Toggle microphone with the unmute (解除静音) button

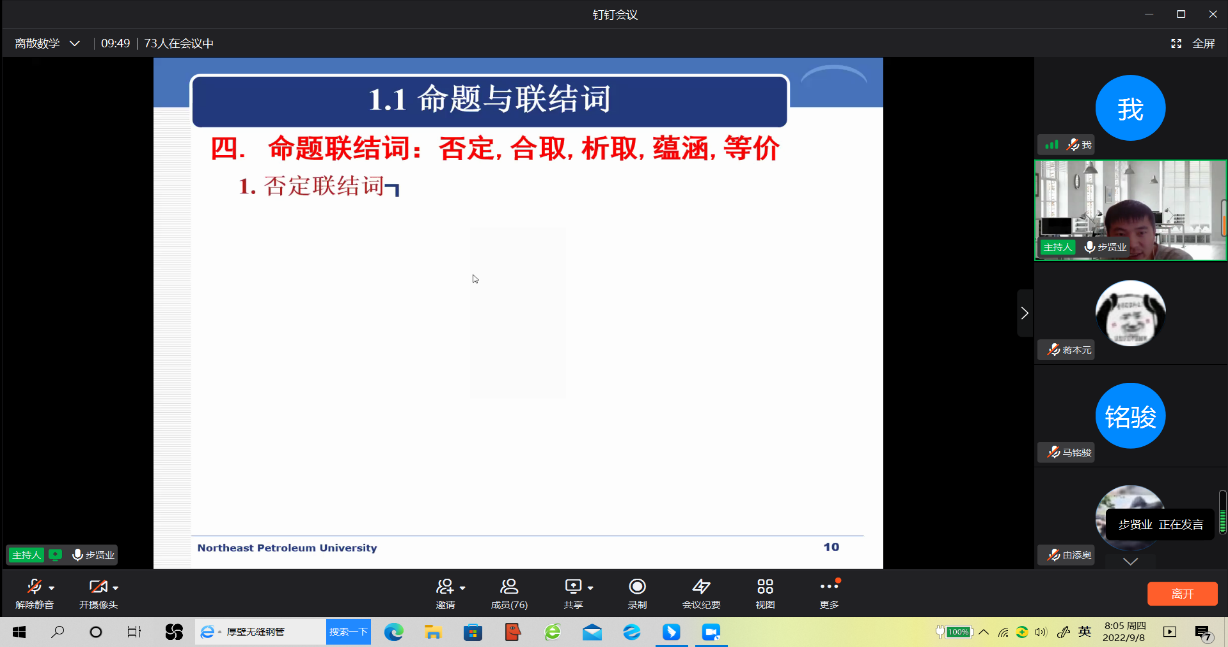point(34,587)
